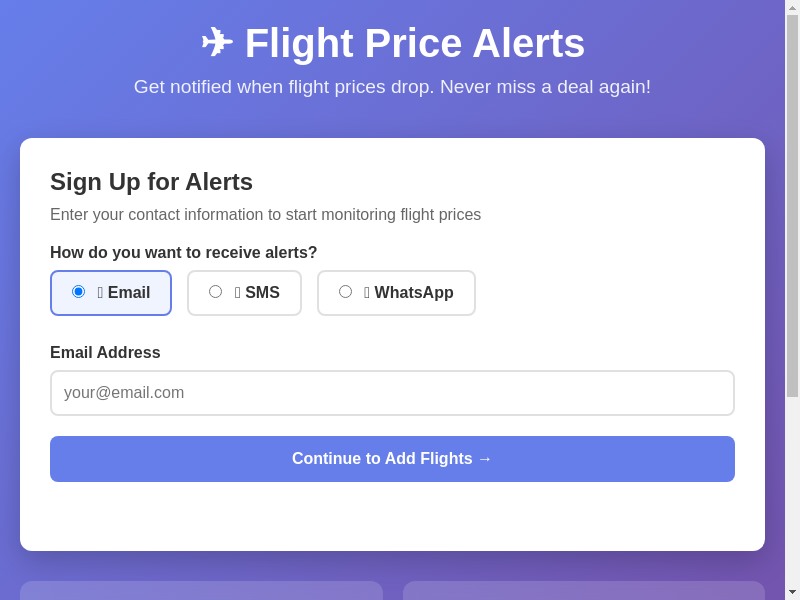Click the 'Email Address' field label
This screenshot has width=800, height=600.
pyautogui.click(x=105, y=353)
